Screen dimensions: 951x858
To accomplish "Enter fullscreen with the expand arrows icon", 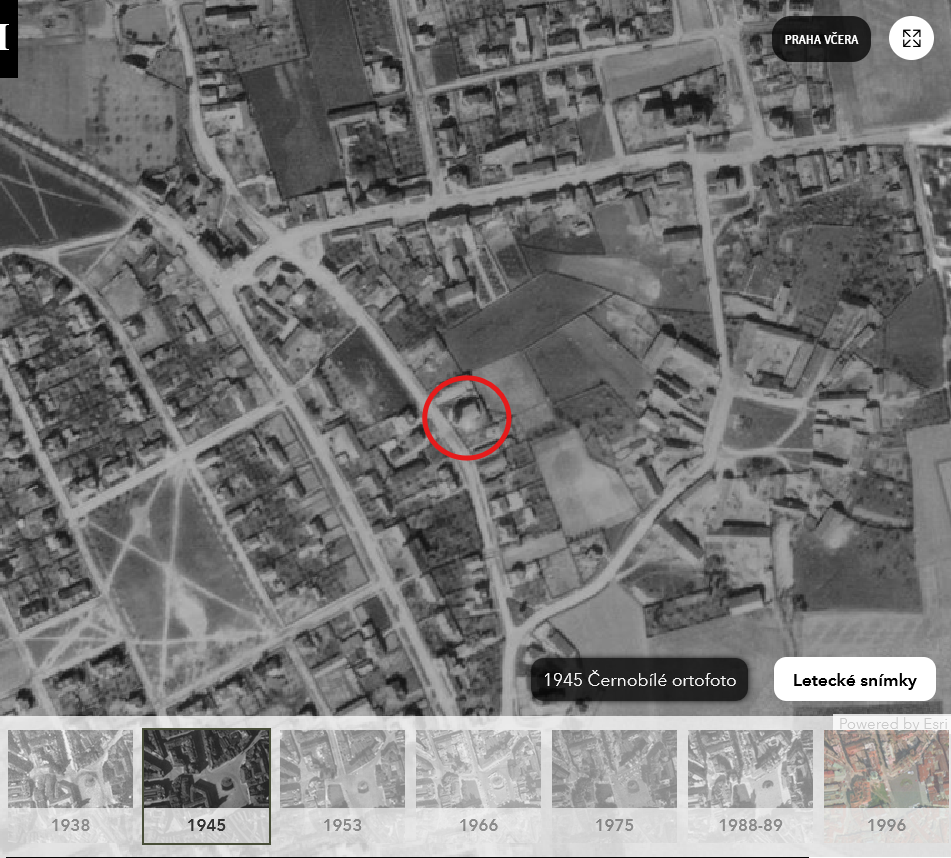I will click(911, 39).
